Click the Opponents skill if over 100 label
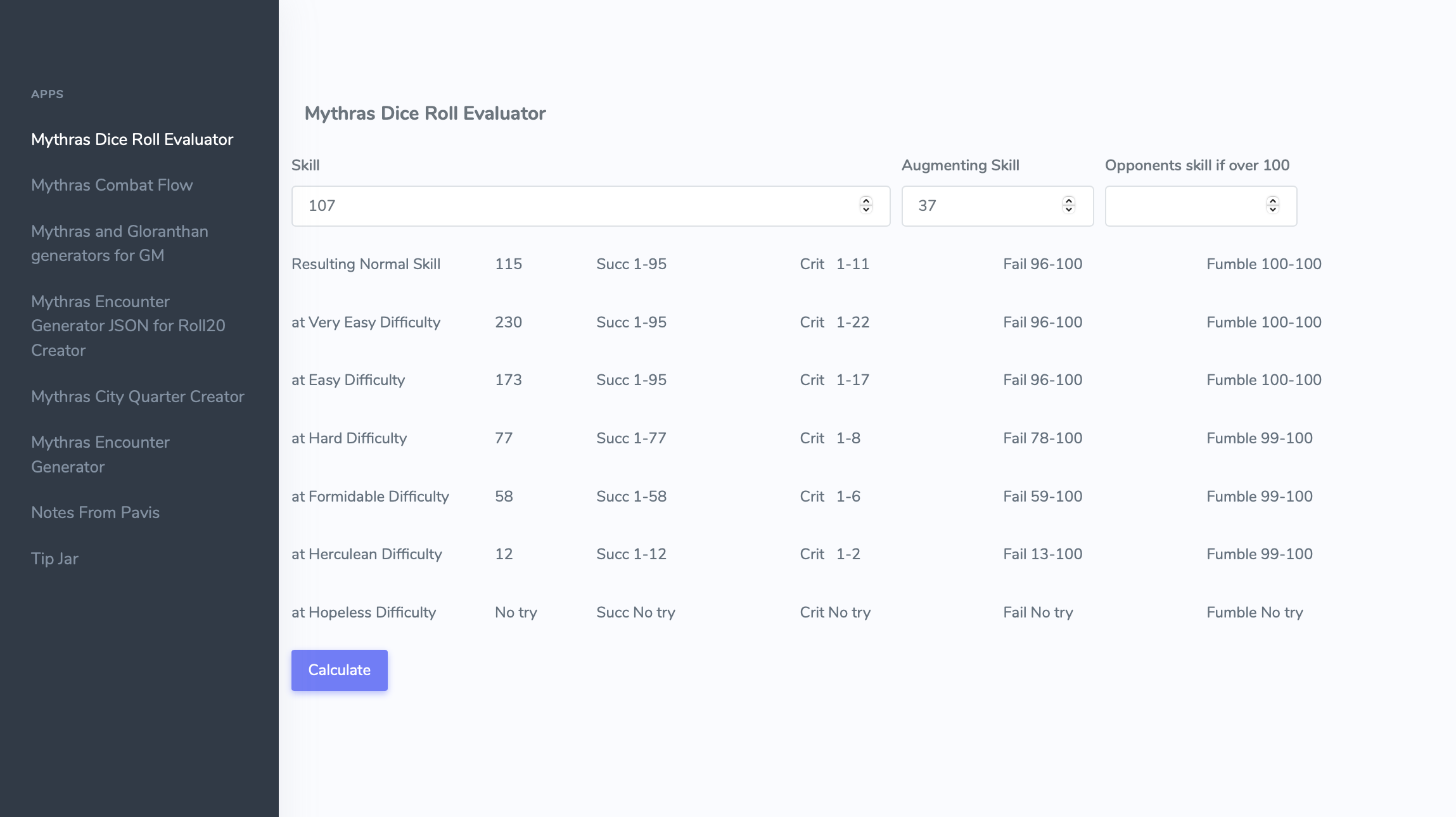The height and width of the screenshot is (817, 1456). (x=1197, y=165)
